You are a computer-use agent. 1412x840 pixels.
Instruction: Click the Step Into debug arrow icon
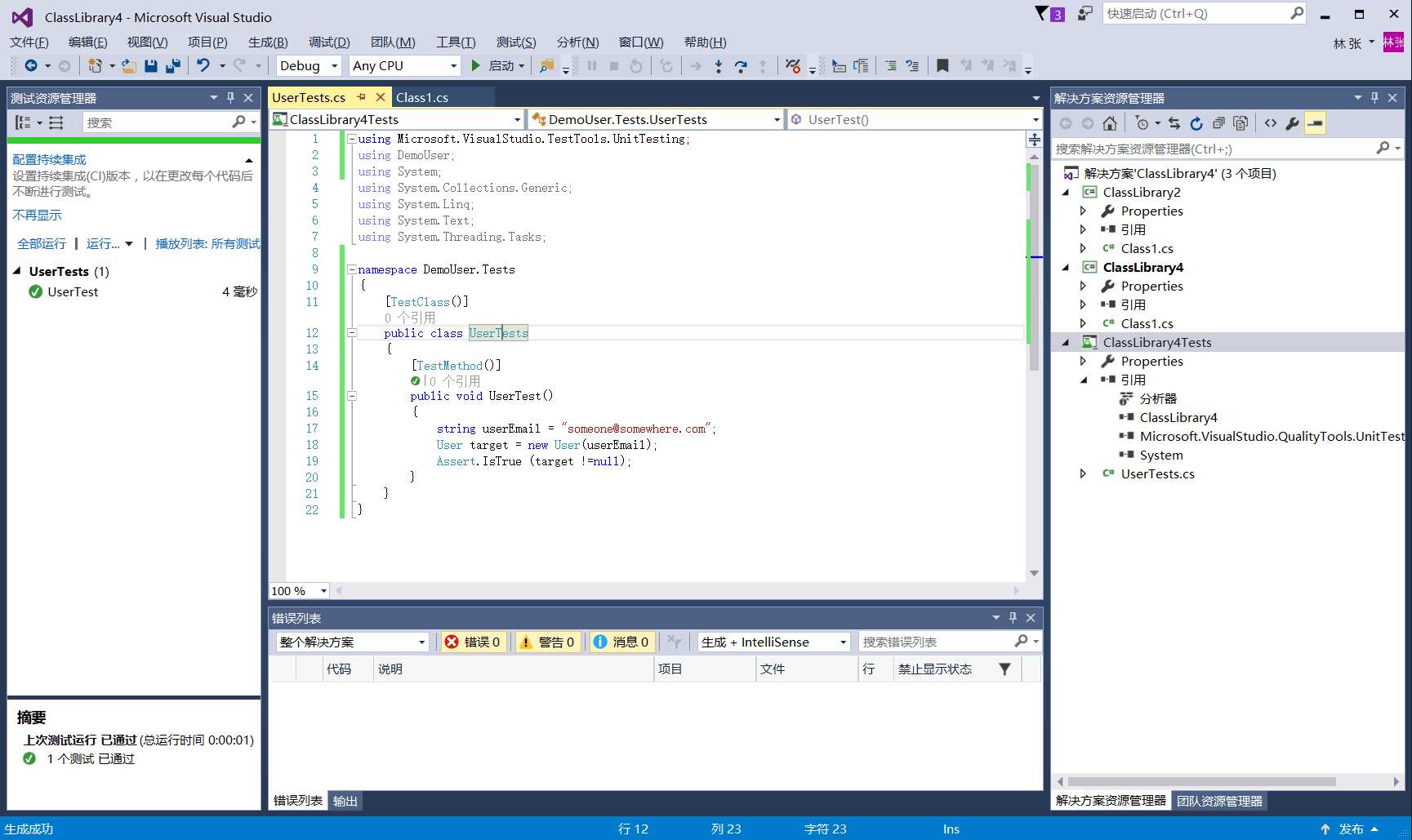coord(718,66)
